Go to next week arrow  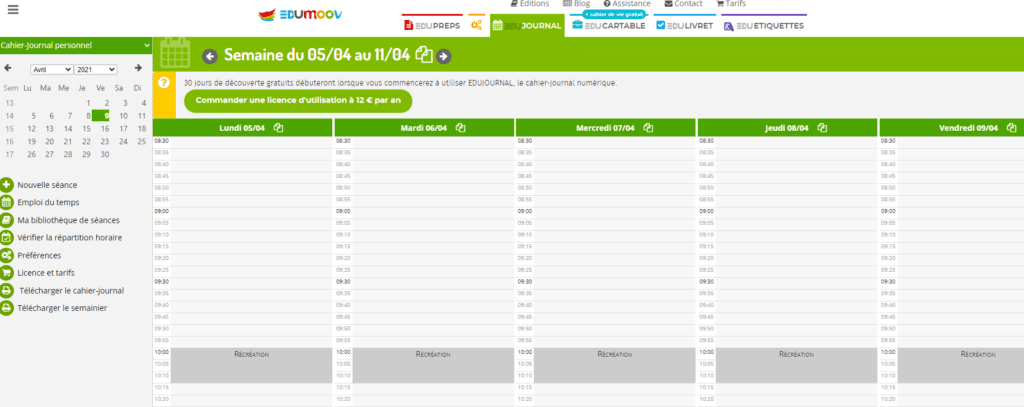[443, 56]
